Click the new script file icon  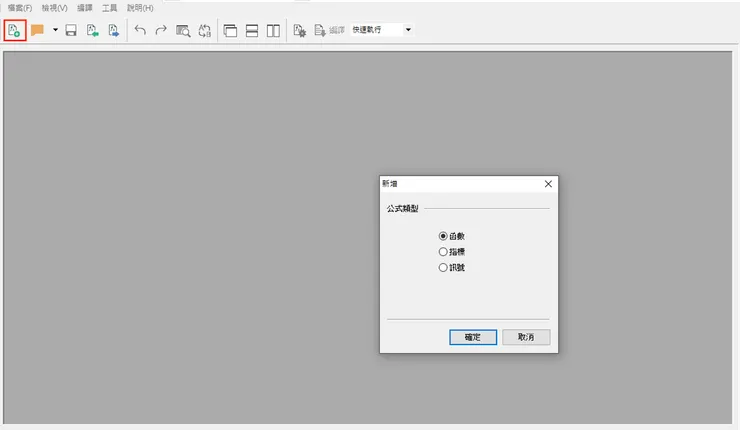click(14, 31)
